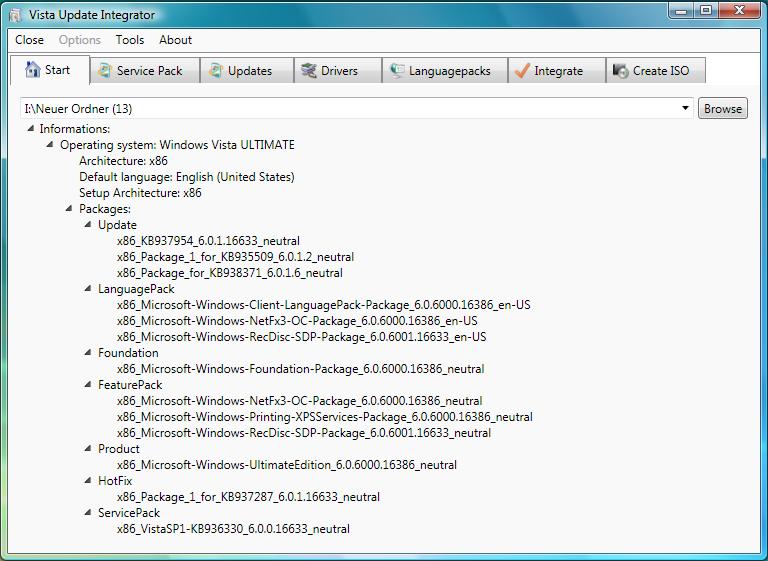Open the About menu
768x561 pixels.
coord(175,40)
